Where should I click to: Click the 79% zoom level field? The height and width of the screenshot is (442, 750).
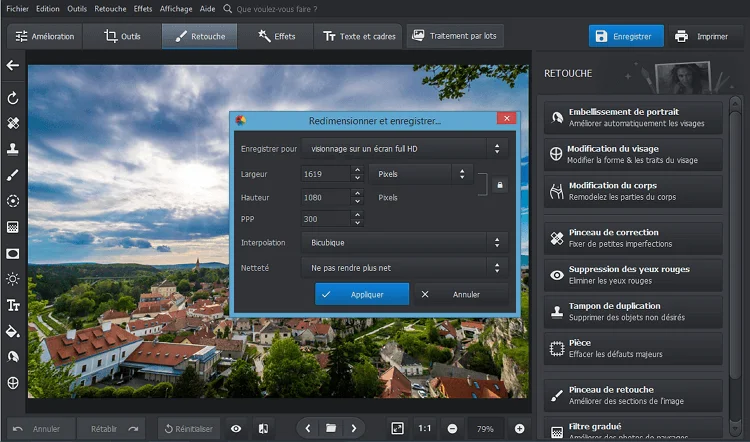coord(485,428)
